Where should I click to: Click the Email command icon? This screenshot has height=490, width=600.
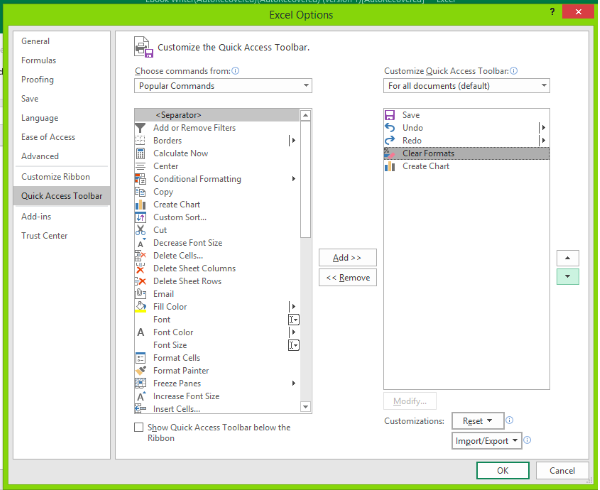click(140, 294)
